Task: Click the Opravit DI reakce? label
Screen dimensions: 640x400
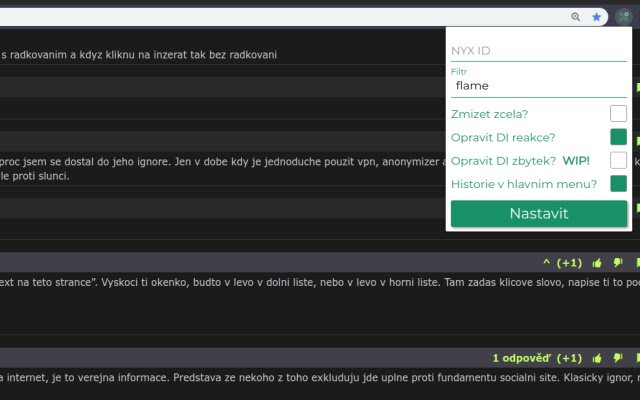Action: (503, 138)
